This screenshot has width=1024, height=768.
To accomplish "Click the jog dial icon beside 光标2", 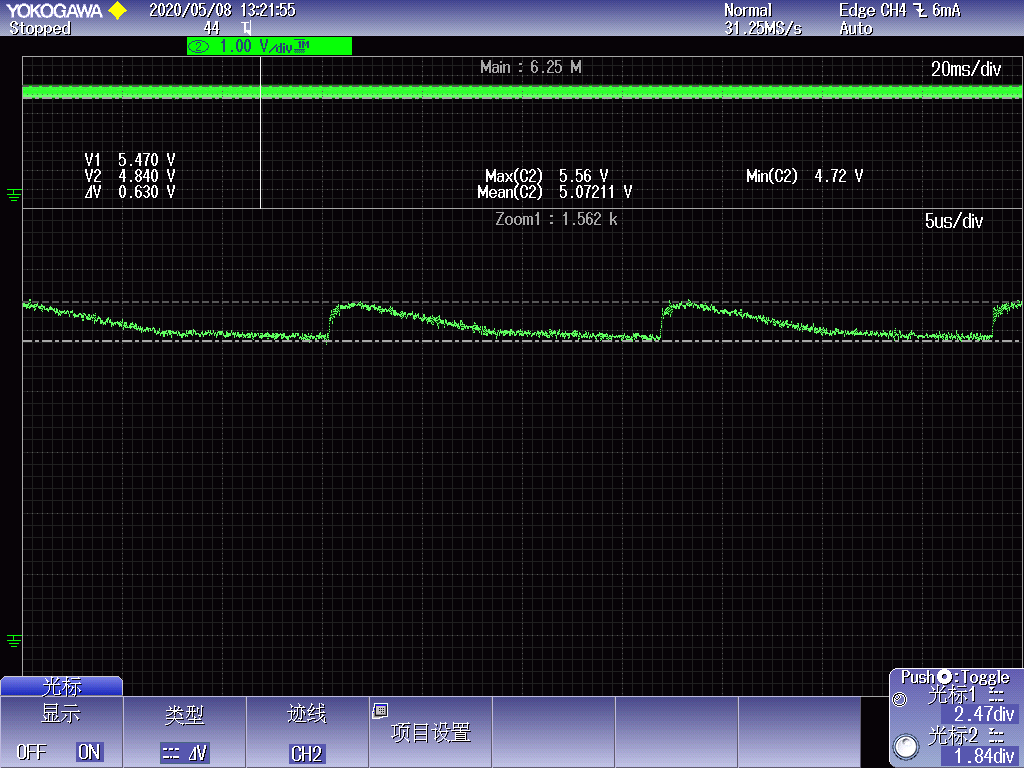I will (906, 746).
